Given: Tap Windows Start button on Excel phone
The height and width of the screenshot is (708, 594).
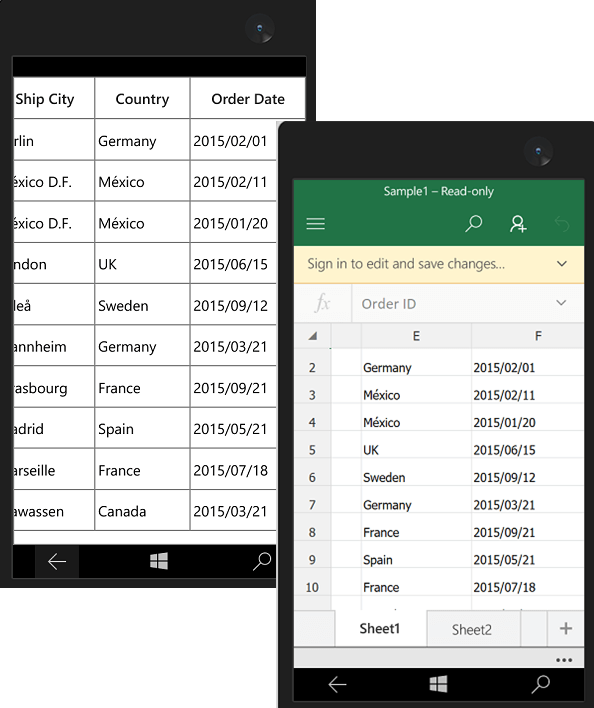Looking at the screenshot, I should (x=438, y=684).
